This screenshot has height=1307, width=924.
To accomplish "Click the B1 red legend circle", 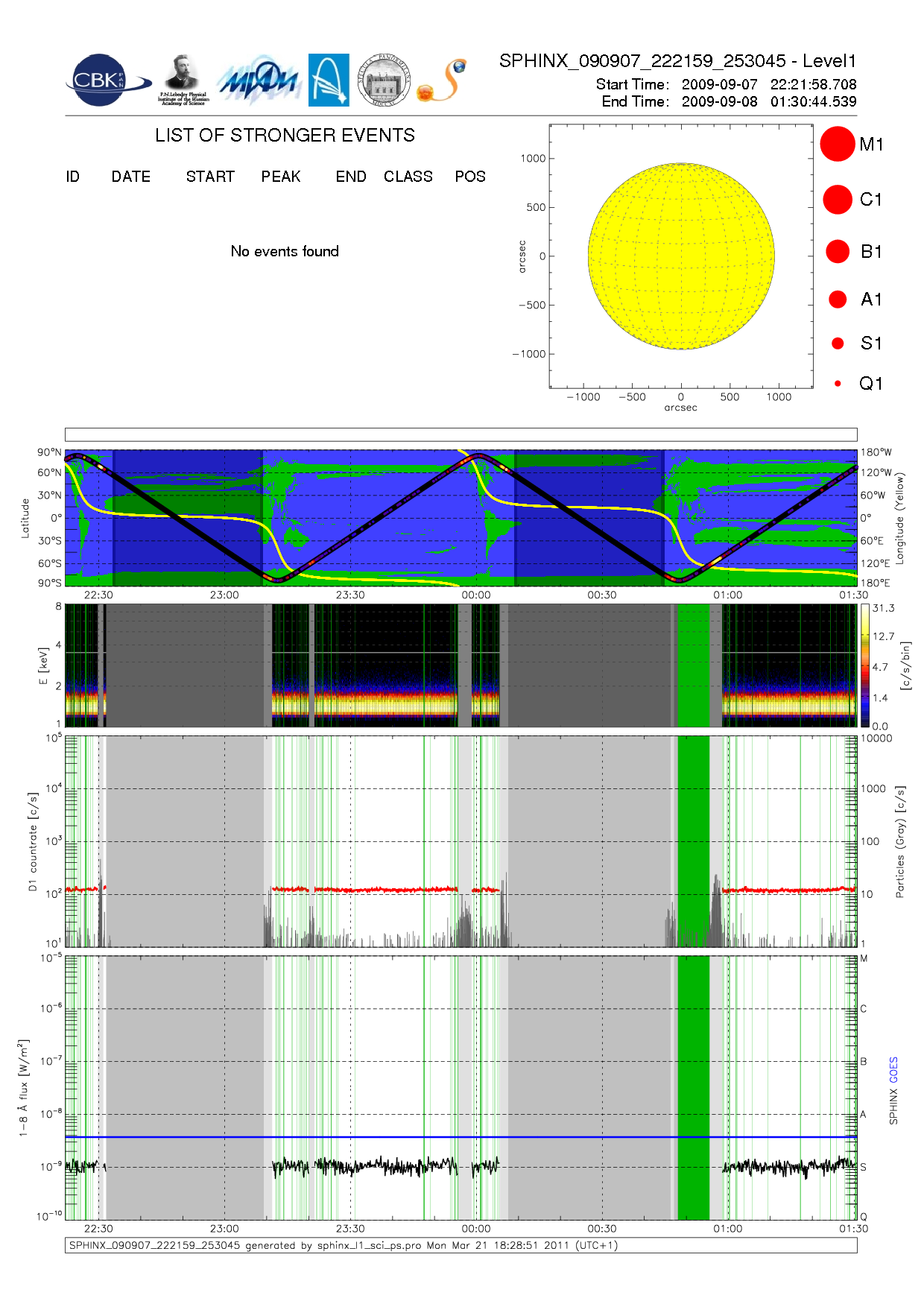I will [838, 251].
